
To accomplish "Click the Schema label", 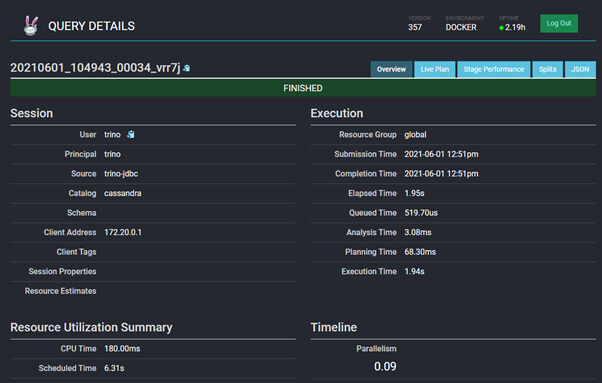I will coord(81,213).
